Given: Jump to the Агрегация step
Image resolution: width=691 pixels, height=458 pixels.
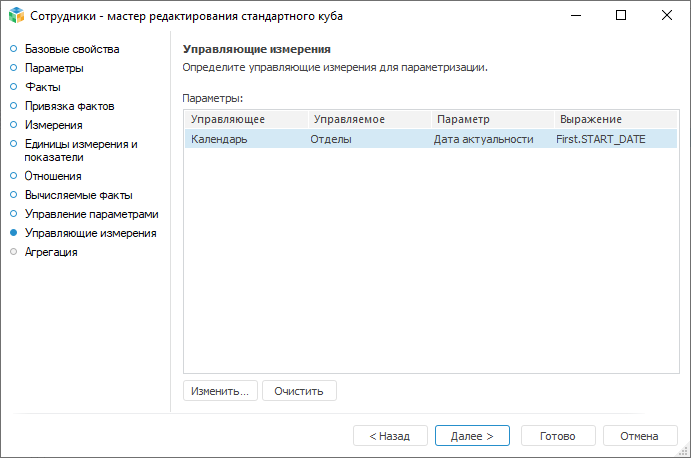Looking at the screenshot, I should point(51,252).
